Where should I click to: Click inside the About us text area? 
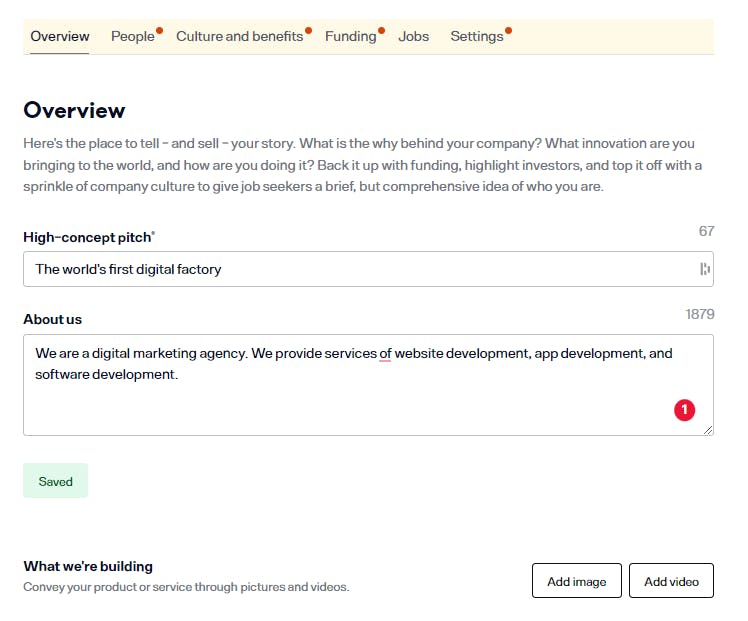pos(368,385)
